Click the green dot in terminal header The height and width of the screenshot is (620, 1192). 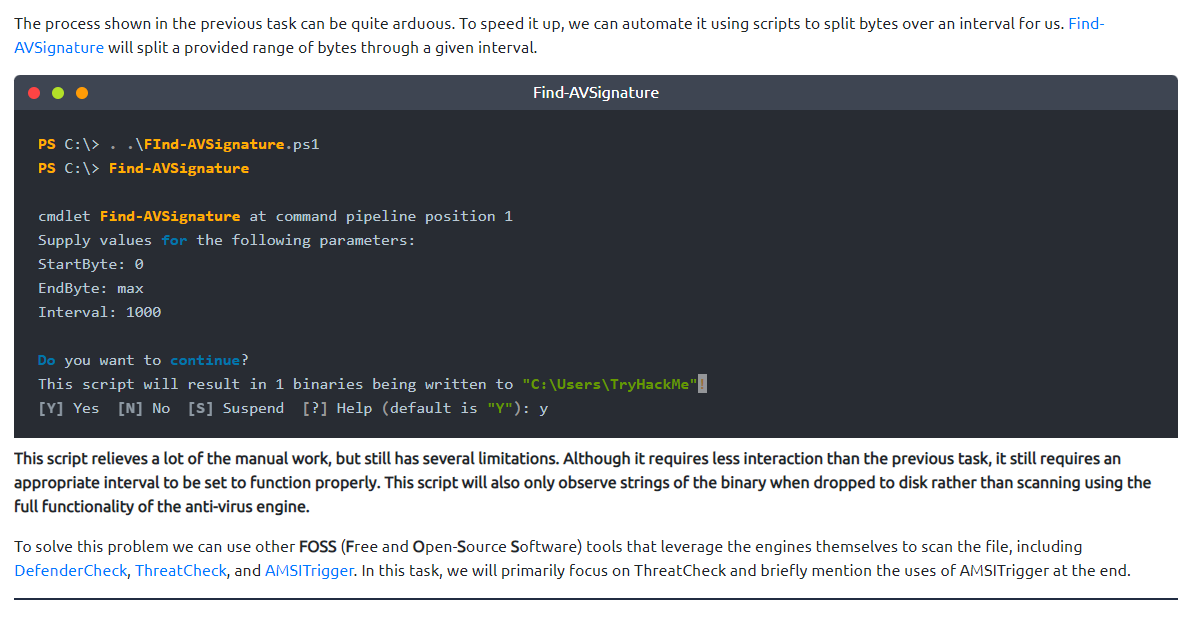58,93
